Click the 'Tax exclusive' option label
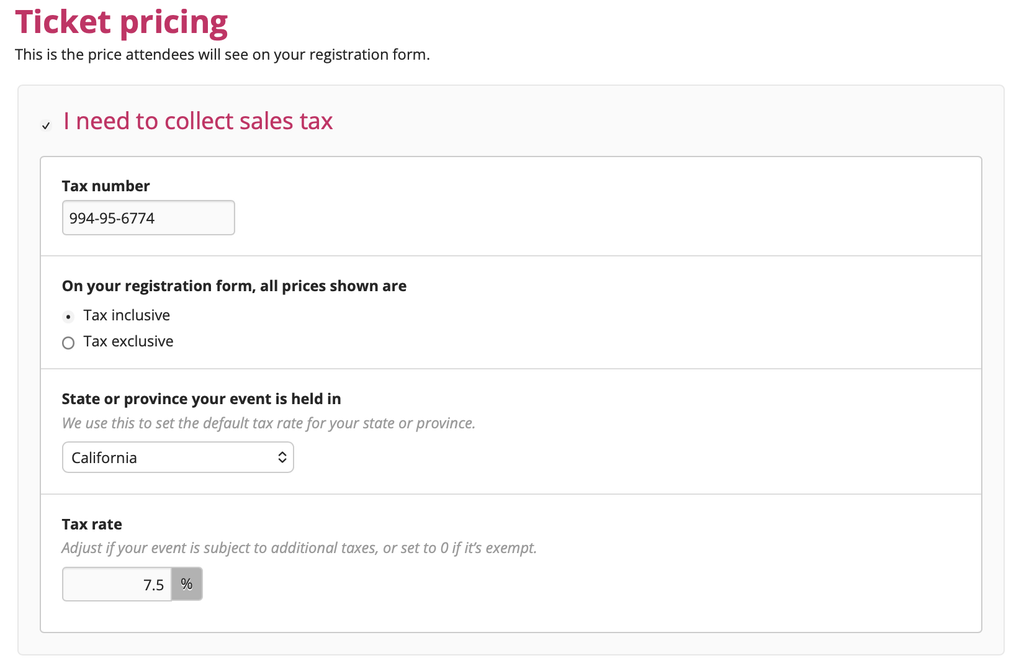The image size is (1024, 668). click(129, 342)
